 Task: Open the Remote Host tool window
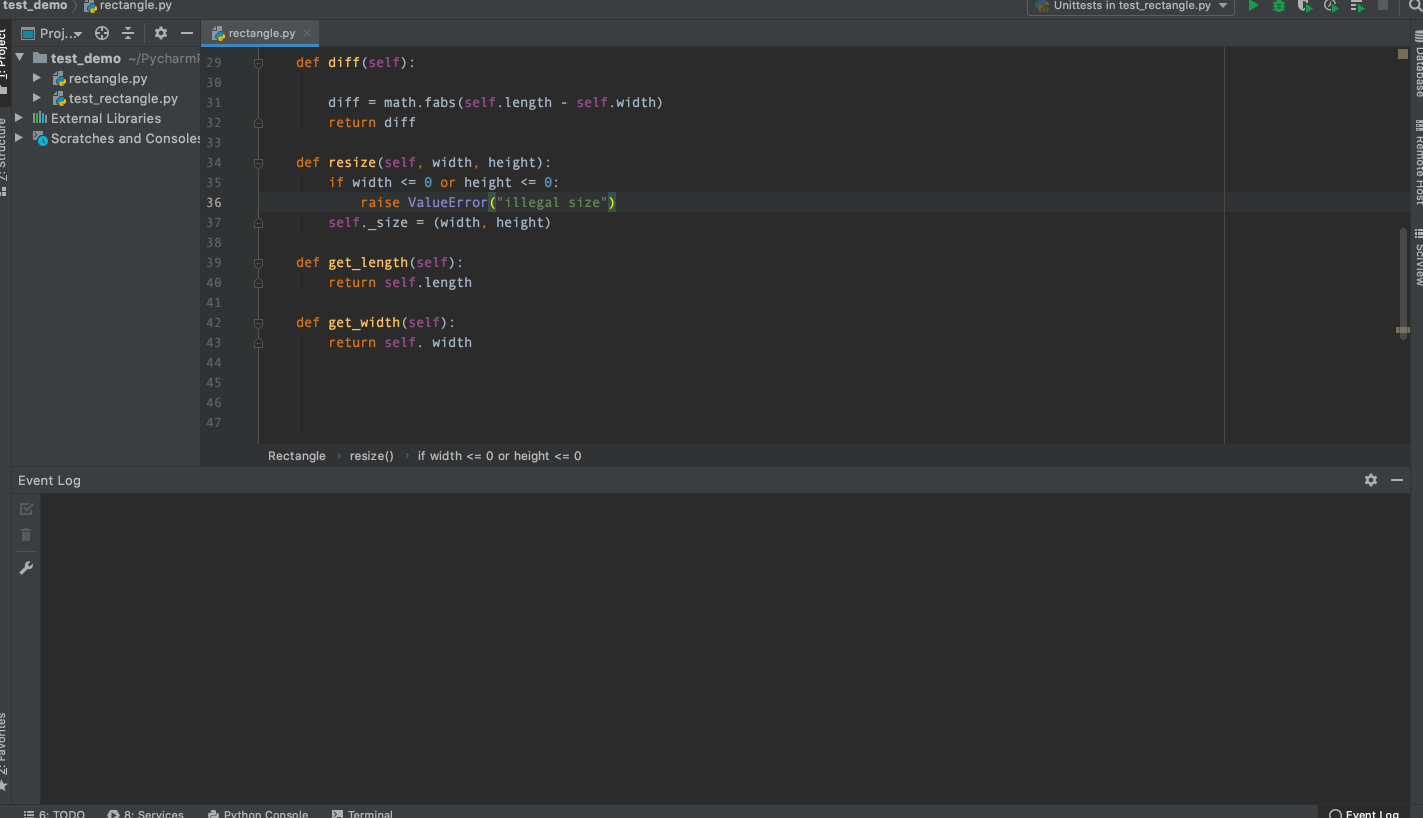coord(1418,163)
